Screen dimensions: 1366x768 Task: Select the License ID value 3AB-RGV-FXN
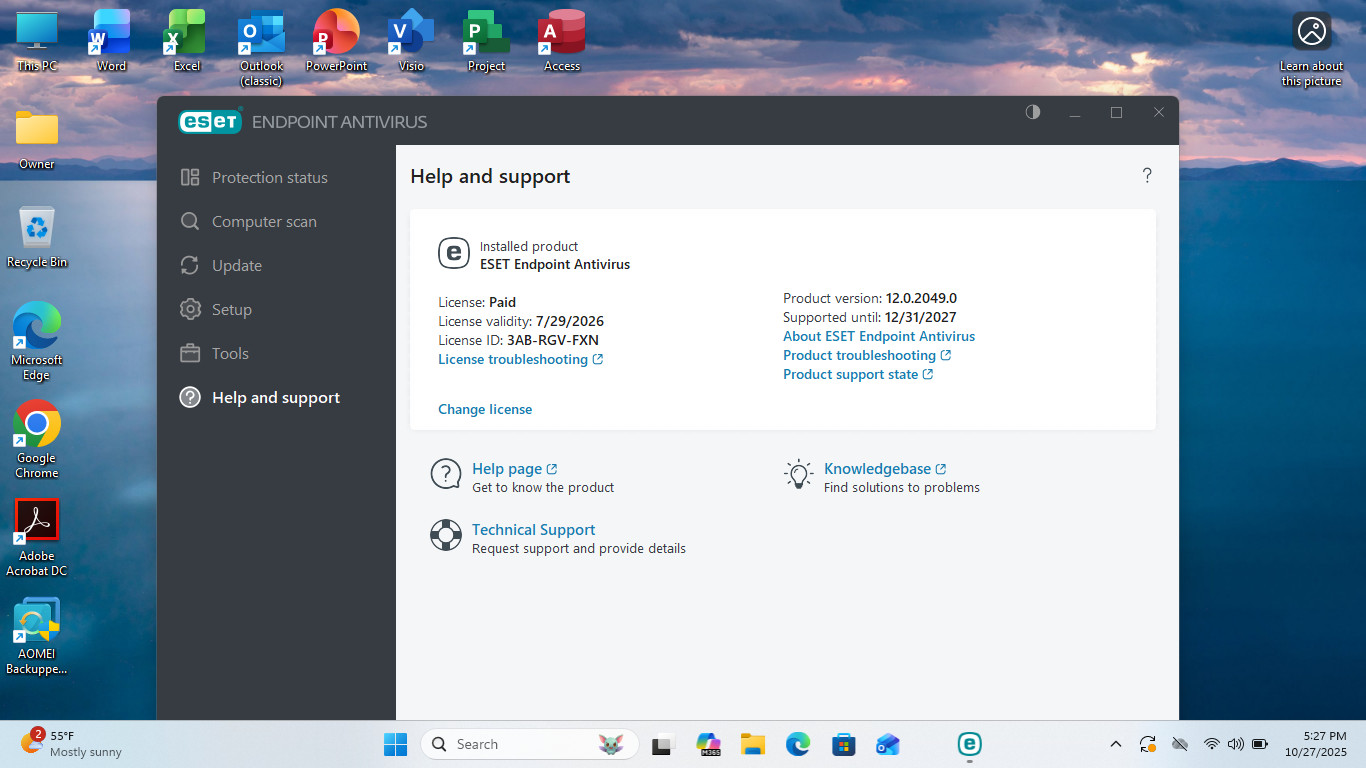click(x=553, y=340)
